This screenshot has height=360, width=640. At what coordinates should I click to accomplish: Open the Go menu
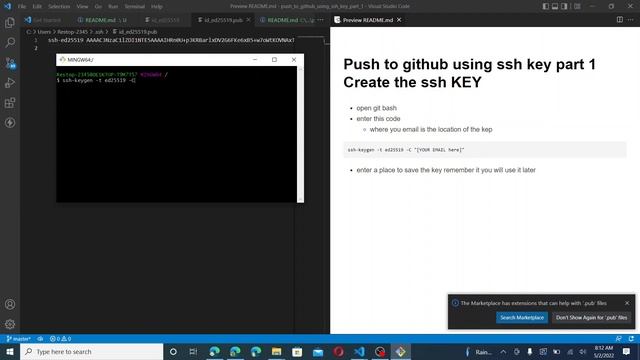(98, 7)
